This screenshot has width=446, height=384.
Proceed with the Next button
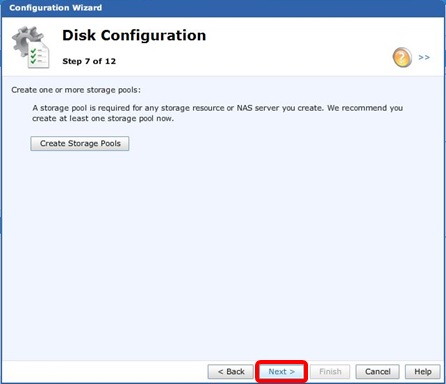coord(281,372)
